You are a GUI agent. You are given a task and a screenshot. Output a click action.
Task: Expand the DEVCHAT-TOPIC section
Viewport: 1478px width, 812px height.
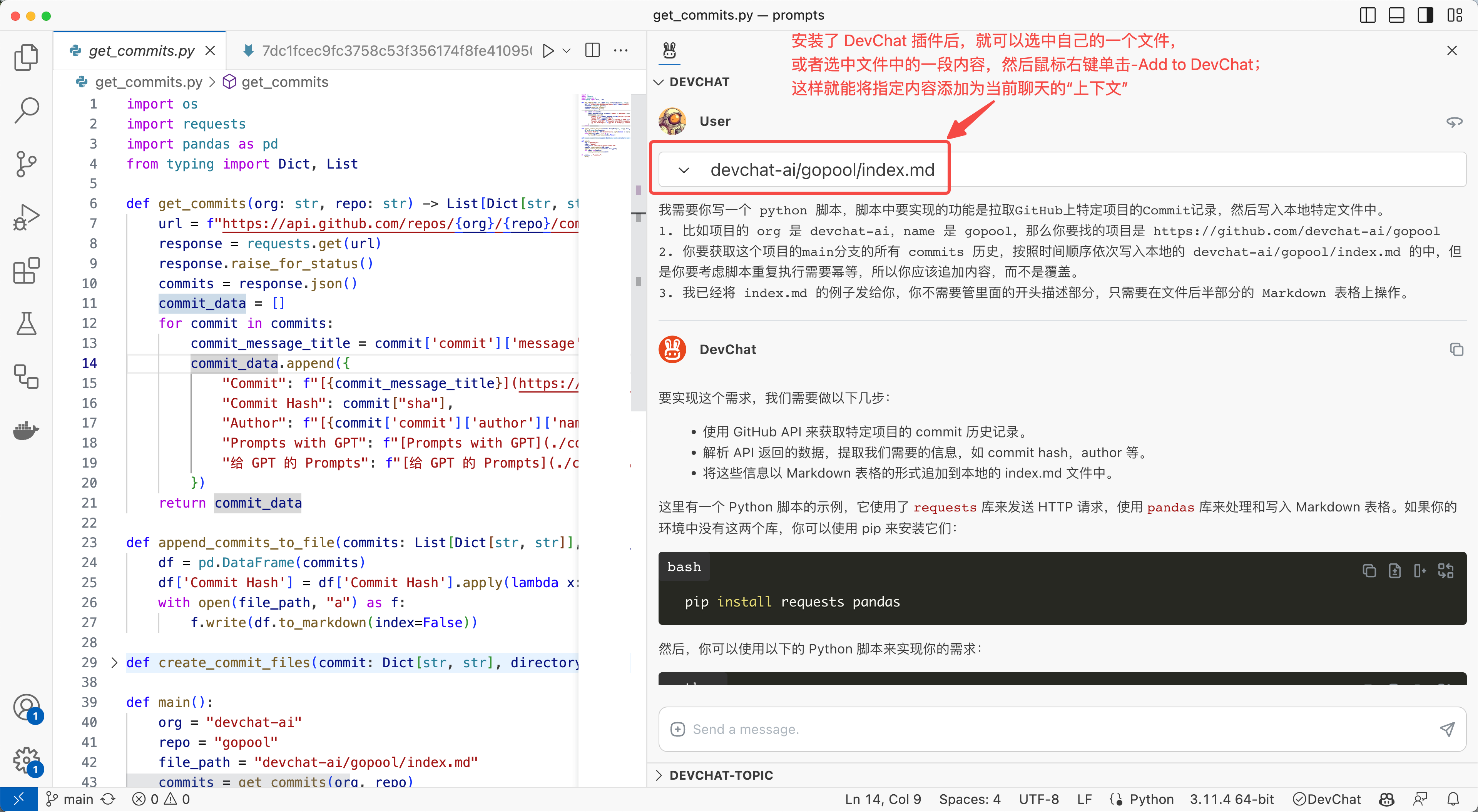point(658,775)
